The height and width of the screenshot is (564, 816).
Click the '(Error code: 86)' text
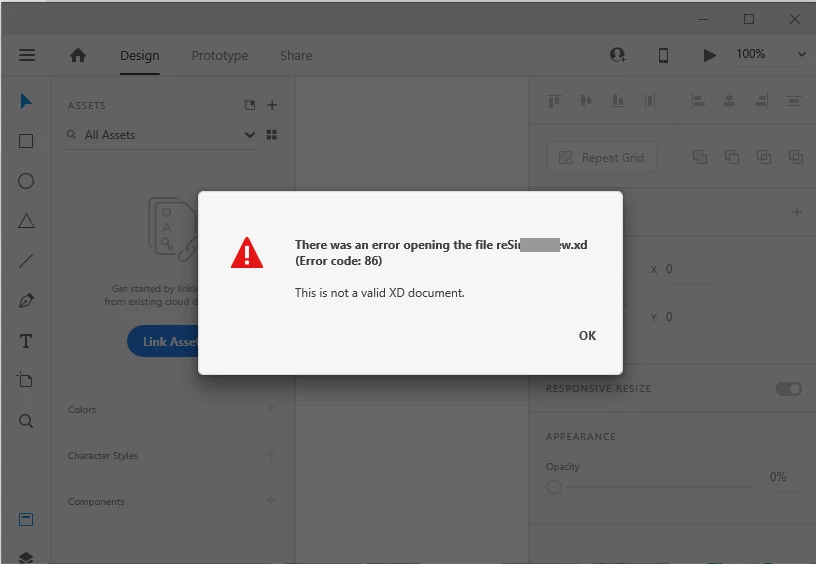pyautogui.click(x=338, y=261)
